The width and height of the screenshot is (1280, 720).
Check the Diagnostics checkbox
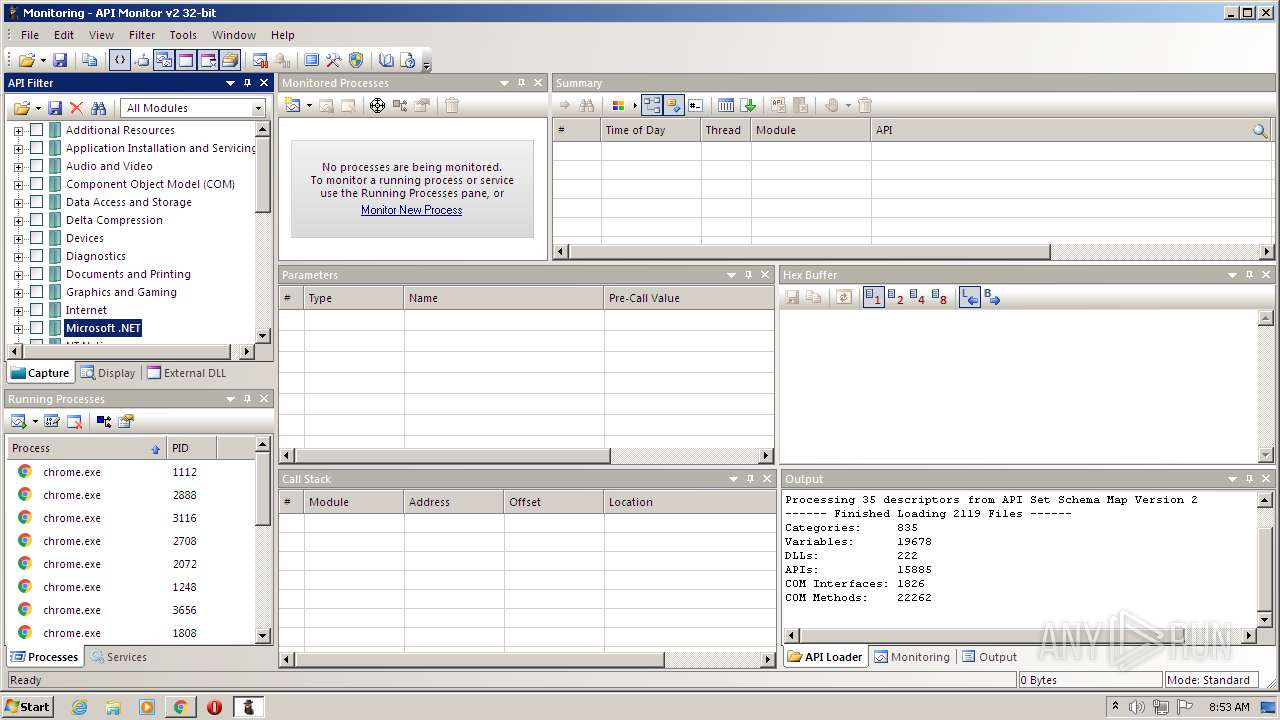pyautogui.click(x=37, y=256)
